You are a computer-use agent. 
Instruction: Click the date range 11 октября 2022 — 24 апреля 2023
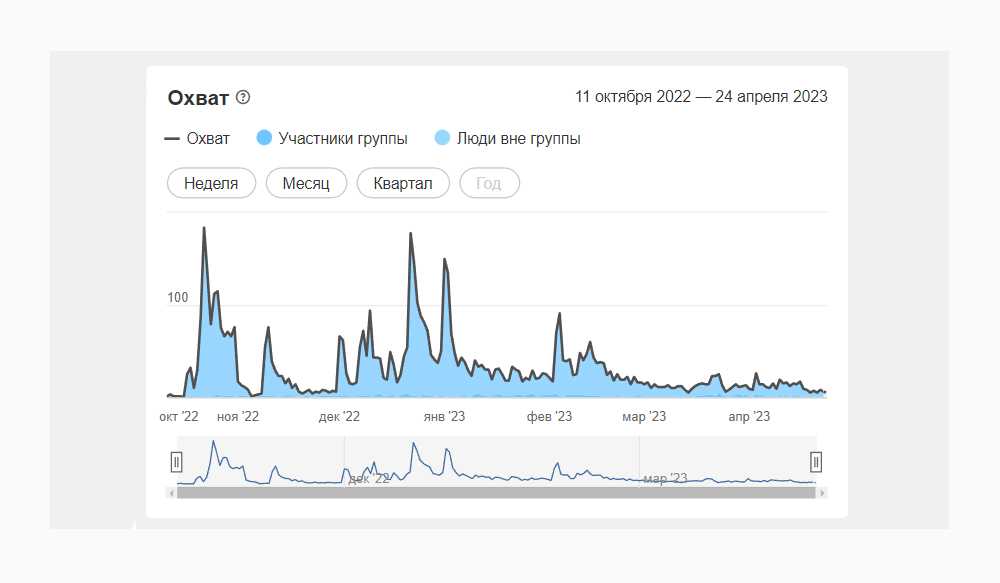(701, 97)
